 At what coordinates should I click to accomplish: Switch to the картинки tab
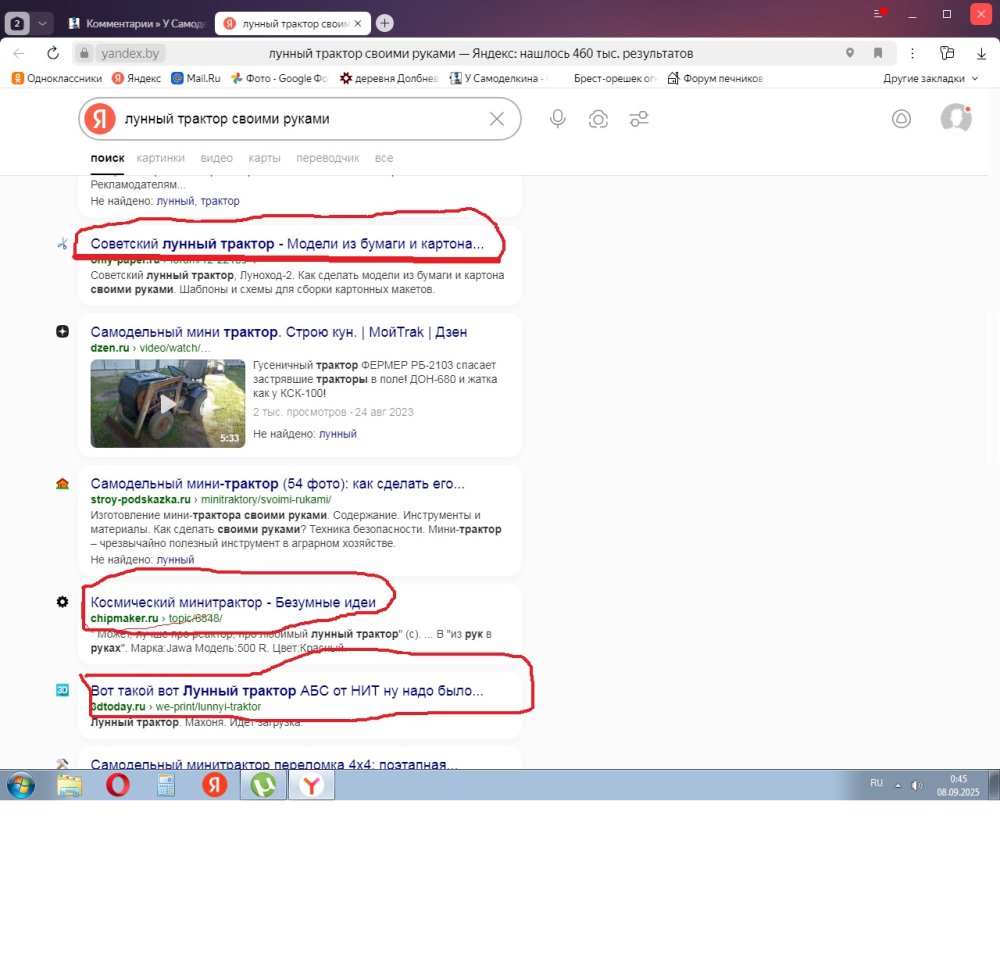click(x=160, y=158)
